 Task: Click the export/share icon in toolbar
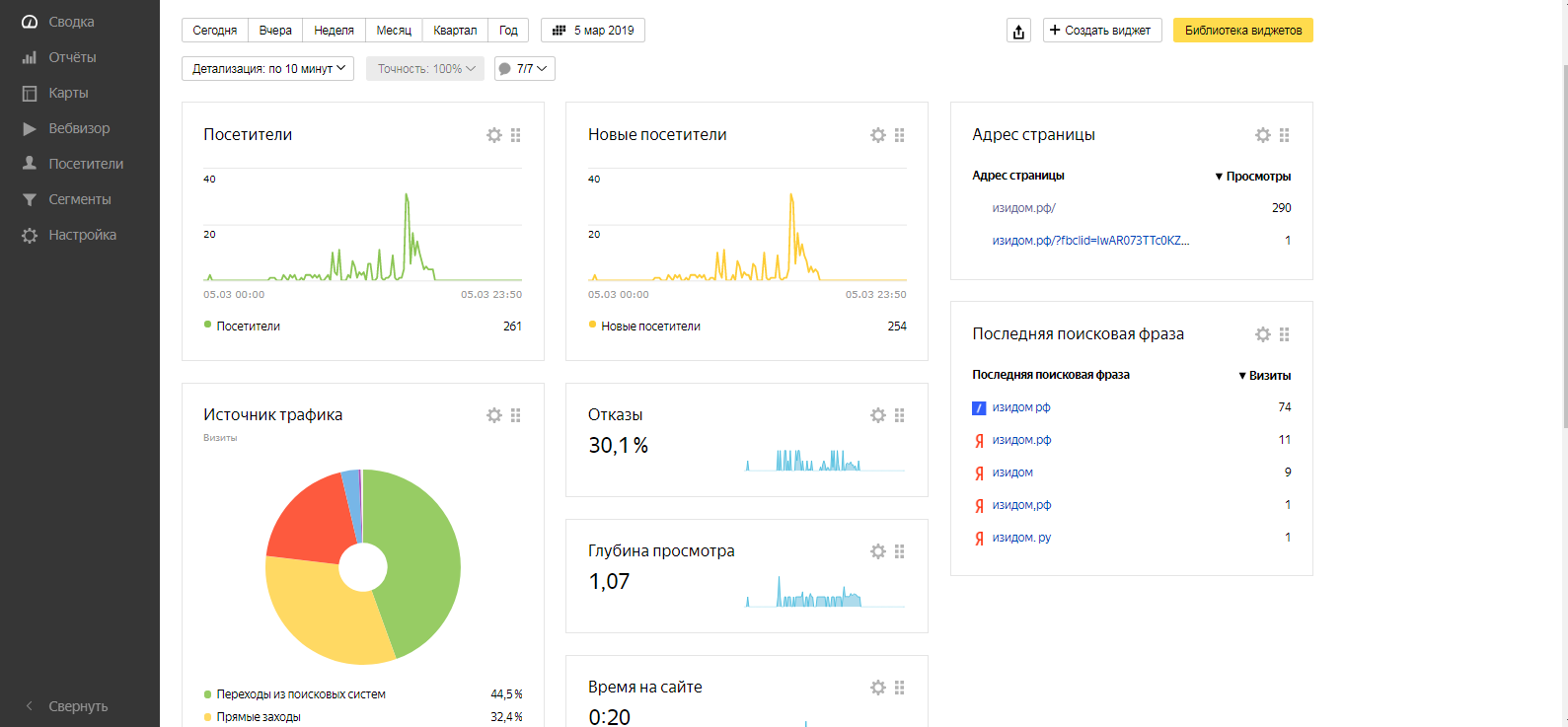pyautogui.click(x=1018, y=31)
